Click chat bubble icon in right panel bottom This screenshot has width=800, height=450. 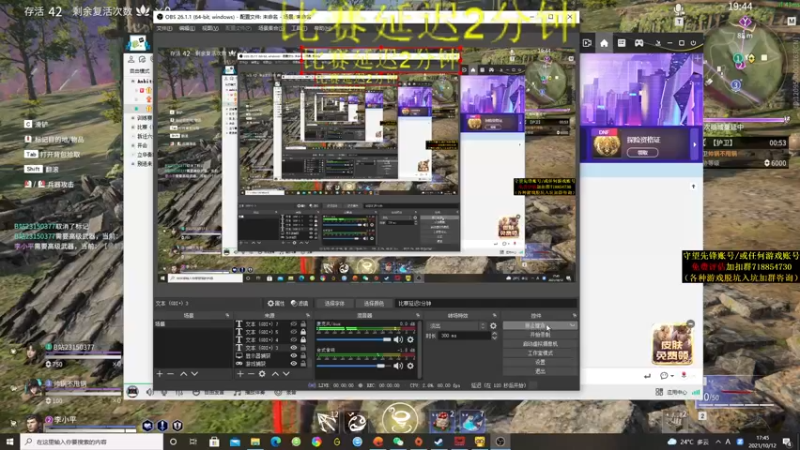click(664, 376)
